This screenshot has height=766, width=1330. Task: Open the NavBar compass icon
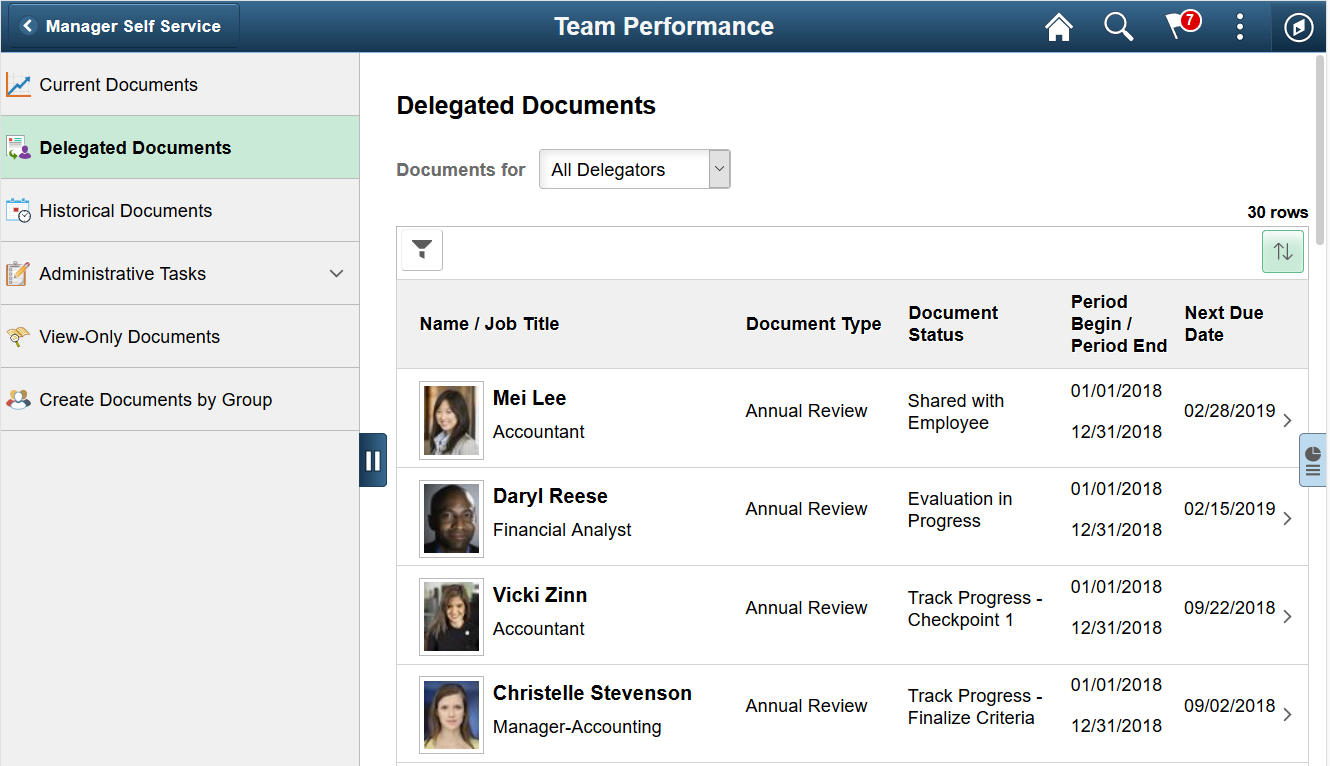click(x=1298, y=27)
